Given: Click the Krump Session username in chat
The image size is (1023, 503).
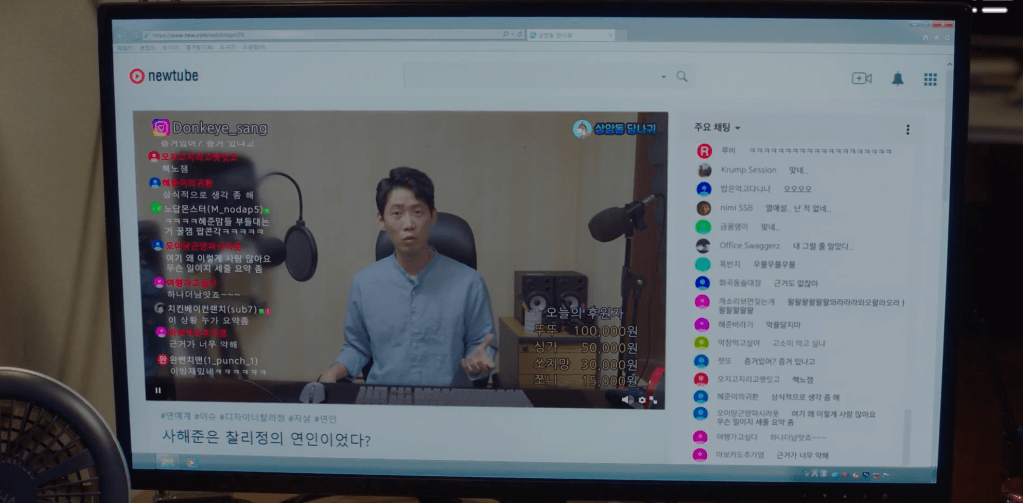Looking at the screenshot, I should pos(748,170).
